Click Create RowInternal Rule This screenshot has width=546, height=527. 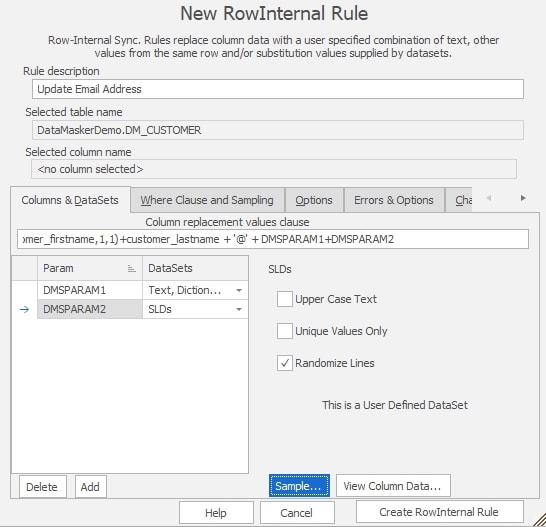(x=439, y=512)
